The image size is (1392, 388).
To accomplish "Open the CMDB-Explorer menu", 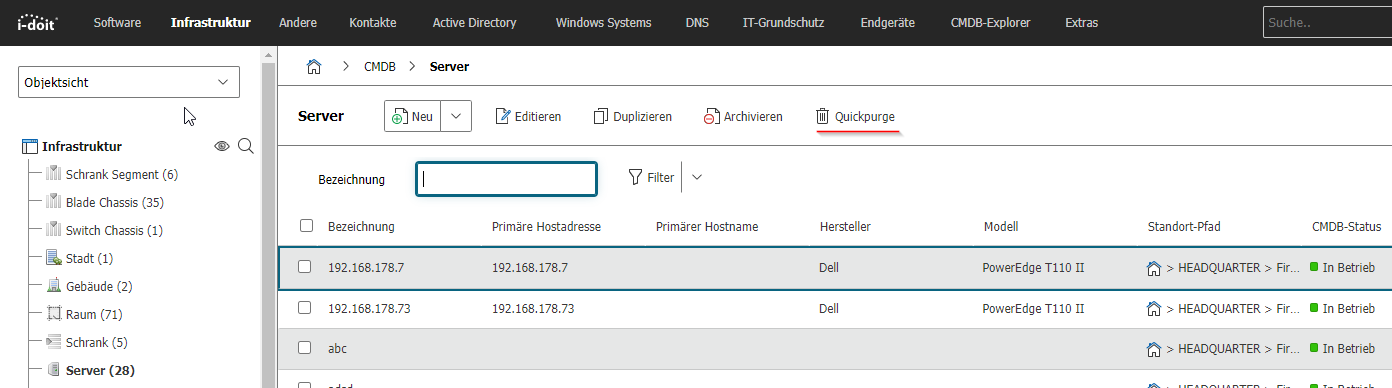I will [990, 22].
